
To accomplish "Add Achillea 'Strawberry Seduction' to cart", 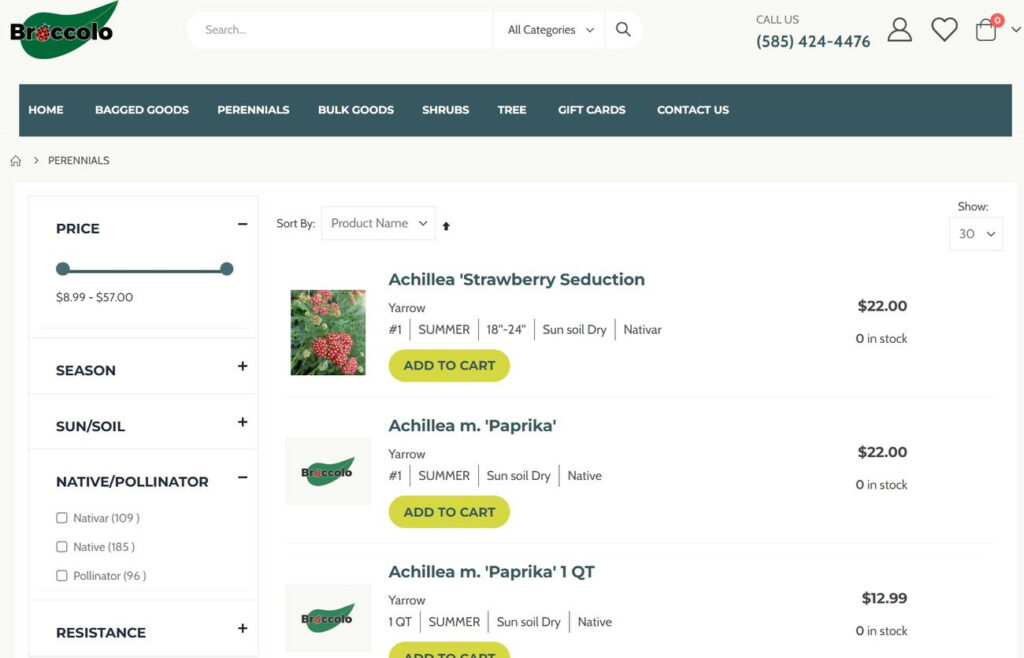I will (449, 366).
